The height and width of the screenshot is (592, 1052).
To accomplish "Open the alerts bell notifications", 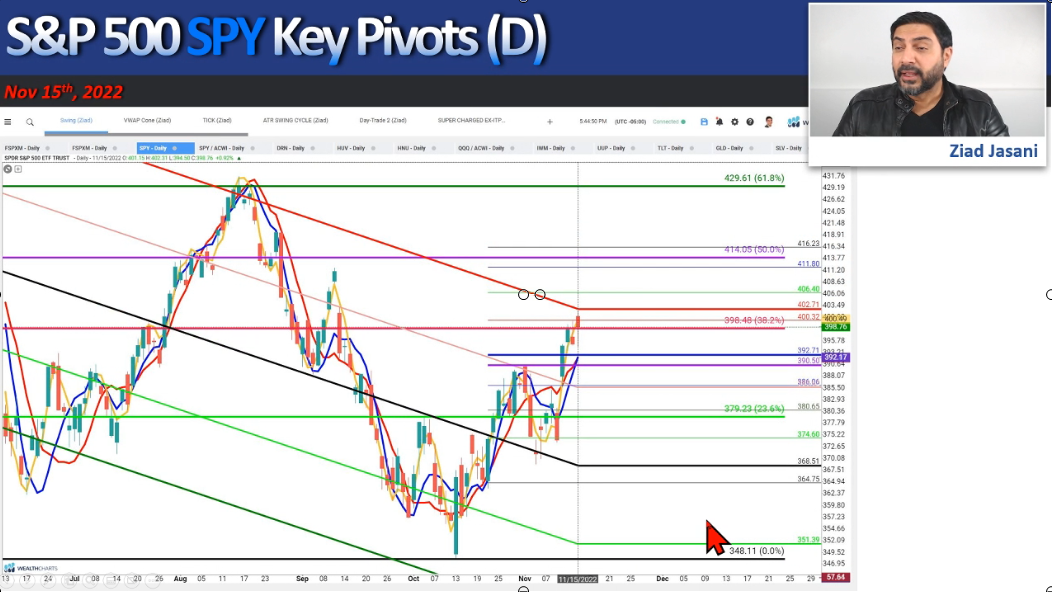I will [x=719, y=121].
